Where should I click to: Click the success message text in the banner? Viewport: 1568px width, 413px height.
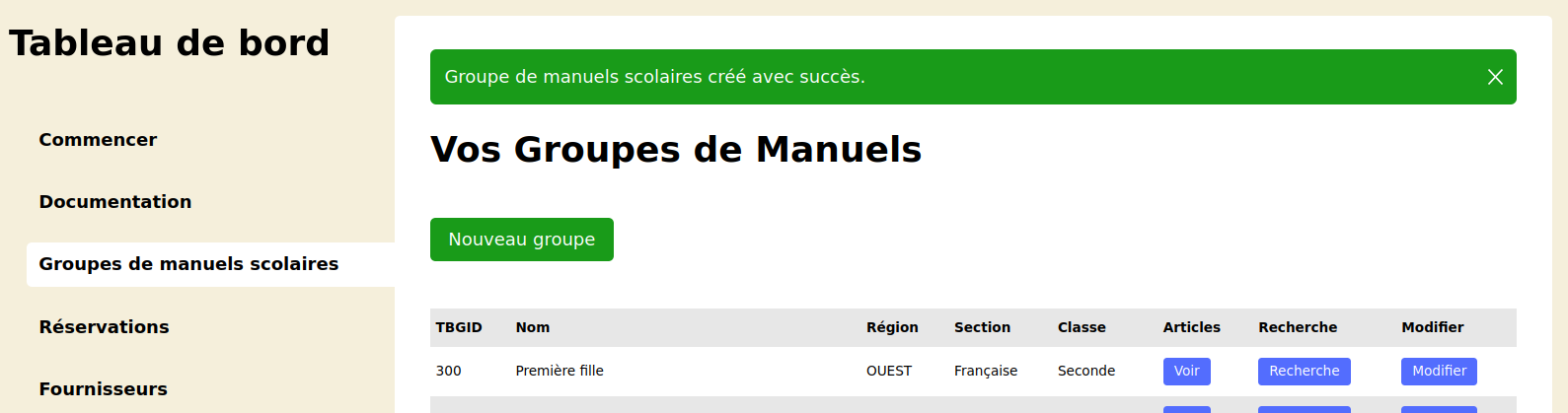click(654, 77)
